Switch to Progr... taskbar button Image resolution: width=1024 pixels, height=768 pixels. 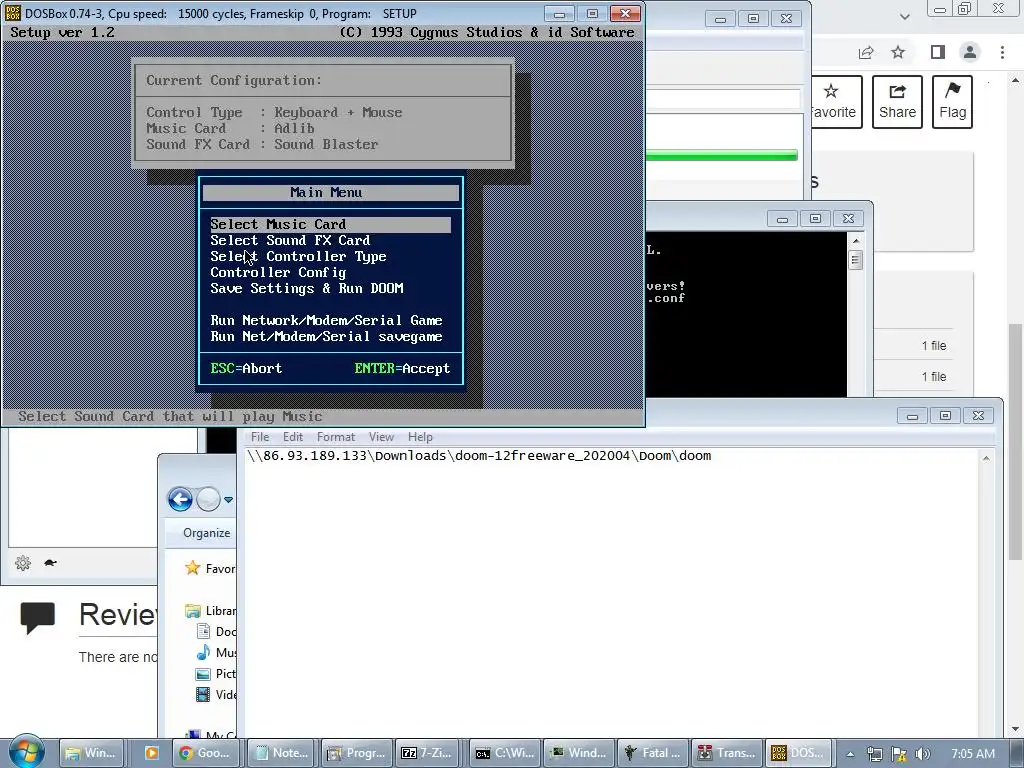tap(358, 753)
